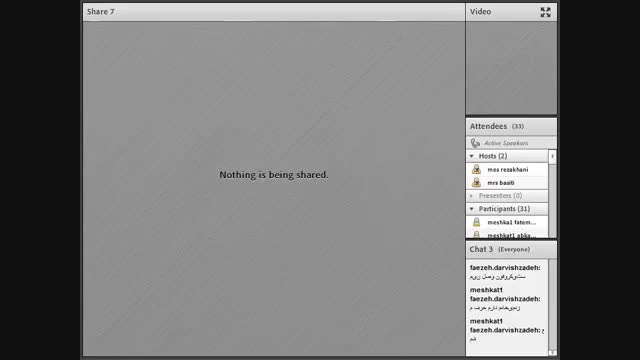Screen dimensions: 640x360
Task: Select participant meshkat fatem... entry
Action: pos(507,222)
